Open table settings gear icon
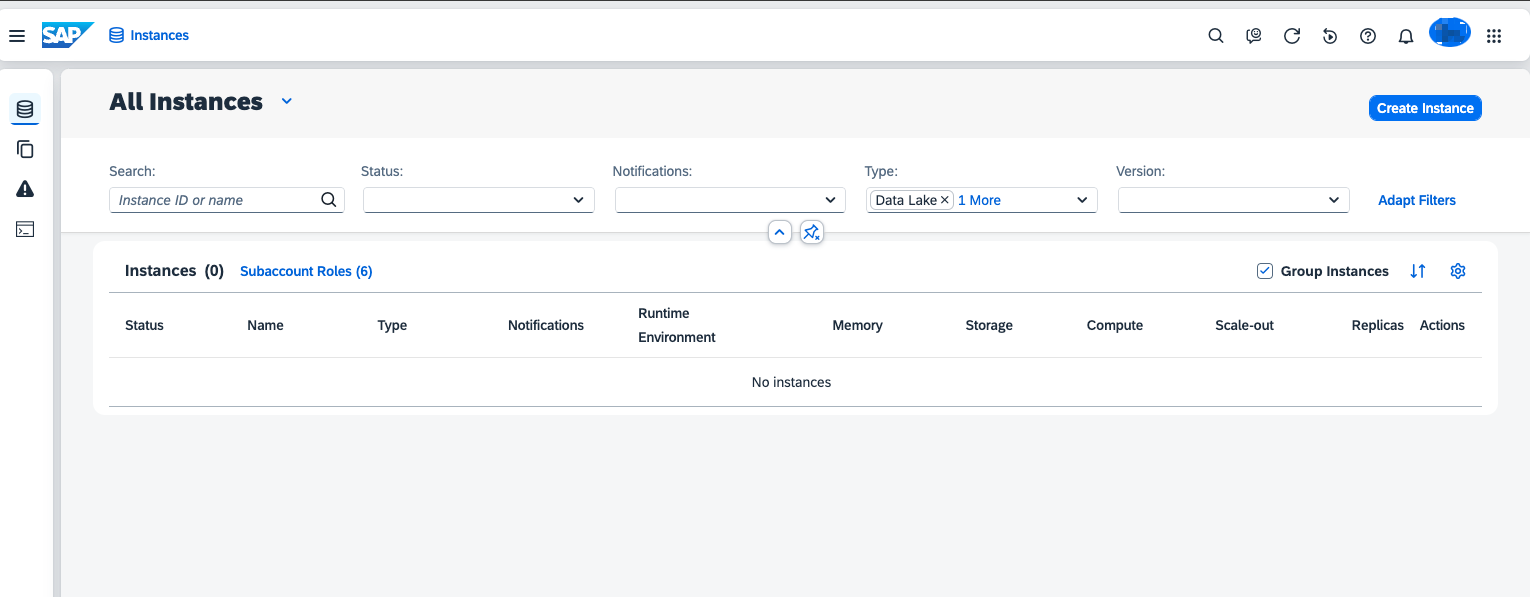The width and height of the screenshot is (1530, 597). [x=1458, y=271]
